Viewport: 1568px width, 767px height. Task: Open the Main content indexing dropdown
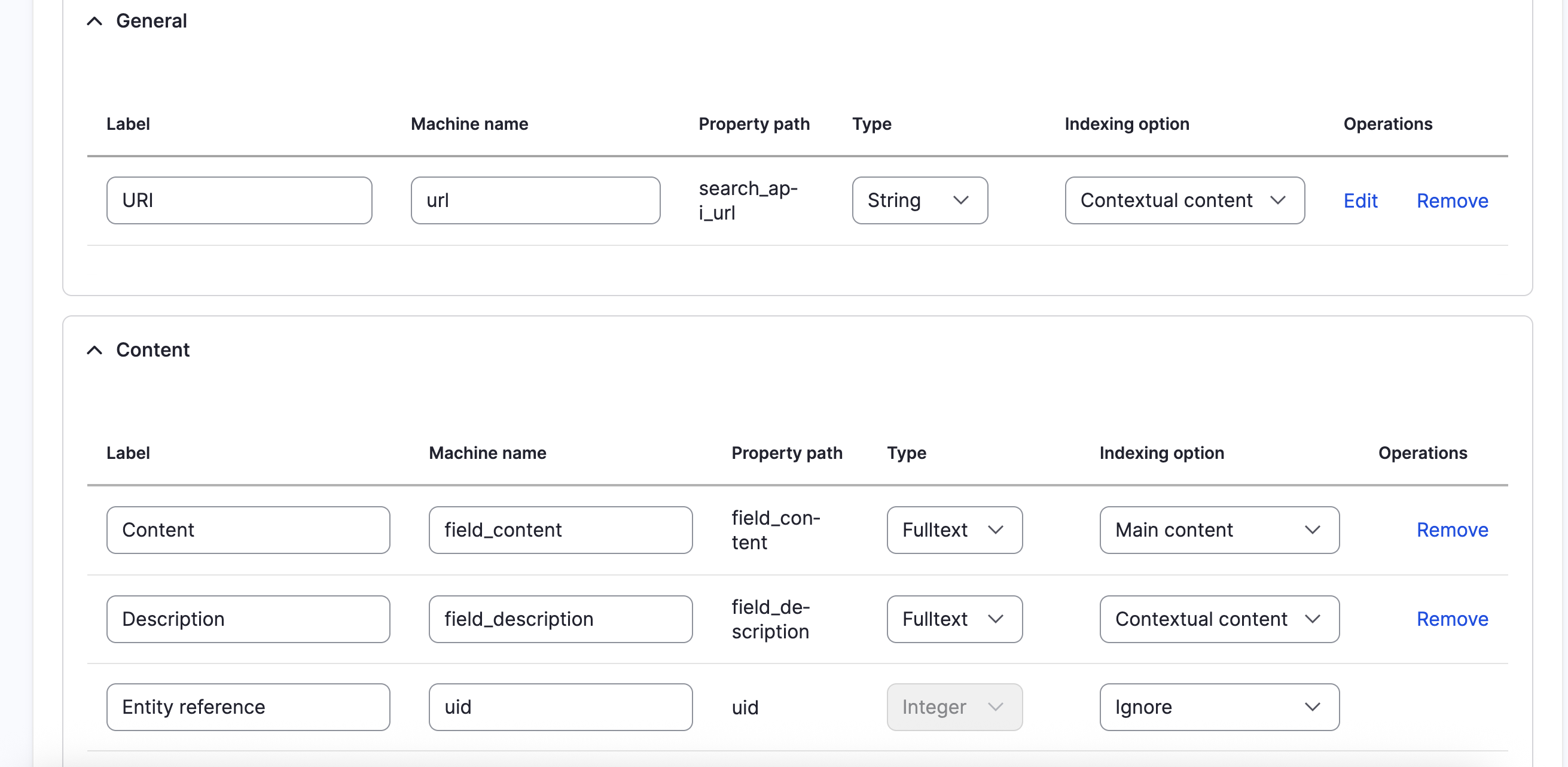[x=1219, y=529]
